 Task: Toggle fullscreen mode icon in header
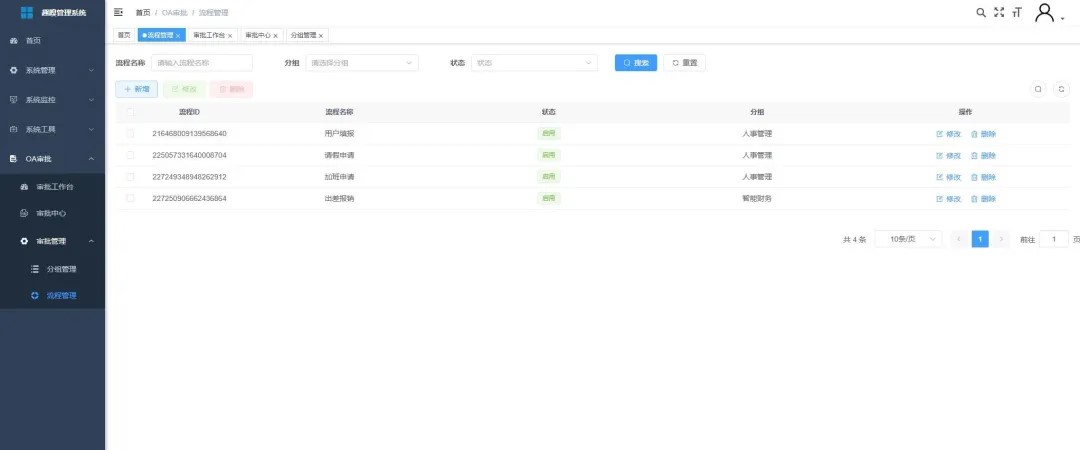click(x=999, y=12)
